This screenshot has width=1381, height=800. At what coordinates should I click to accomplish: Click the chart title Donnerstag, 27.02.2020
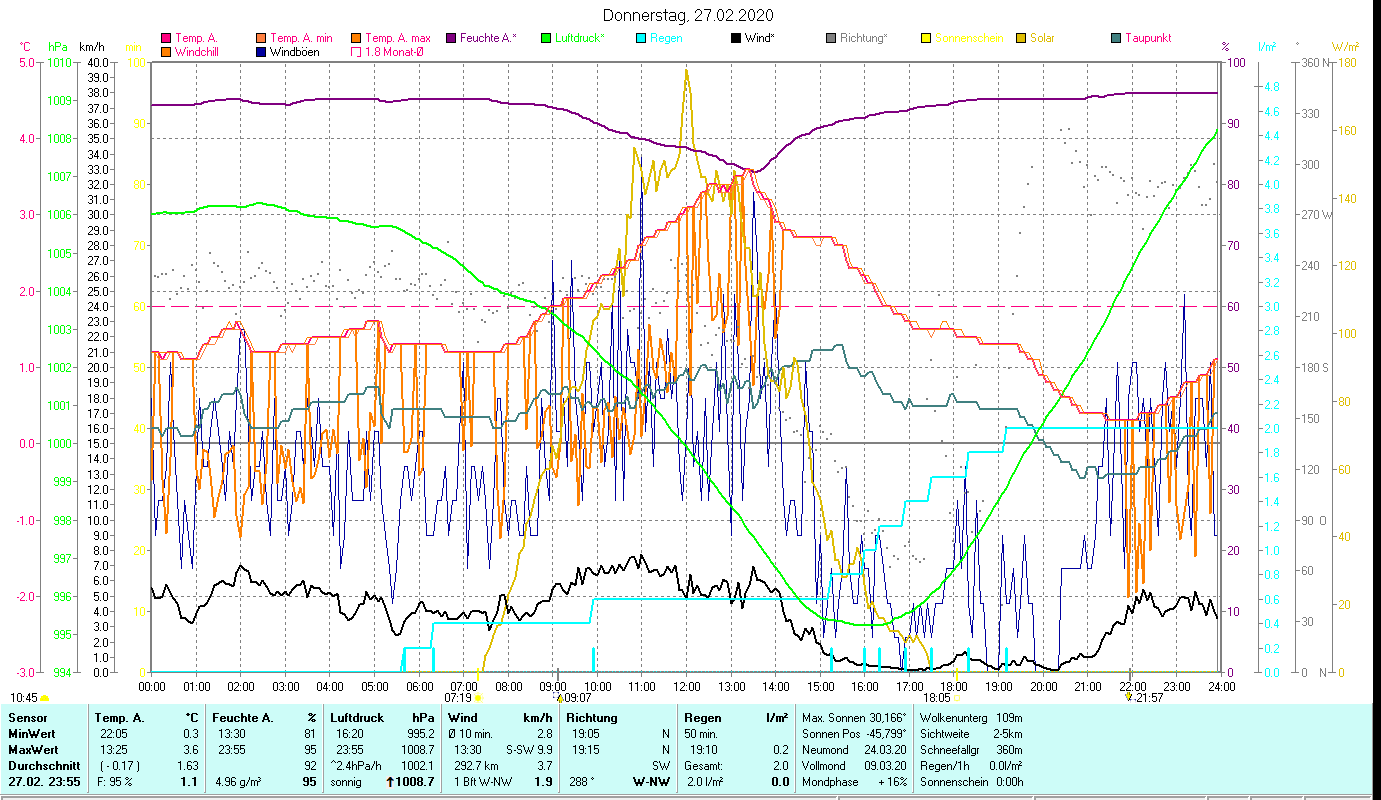689,16
